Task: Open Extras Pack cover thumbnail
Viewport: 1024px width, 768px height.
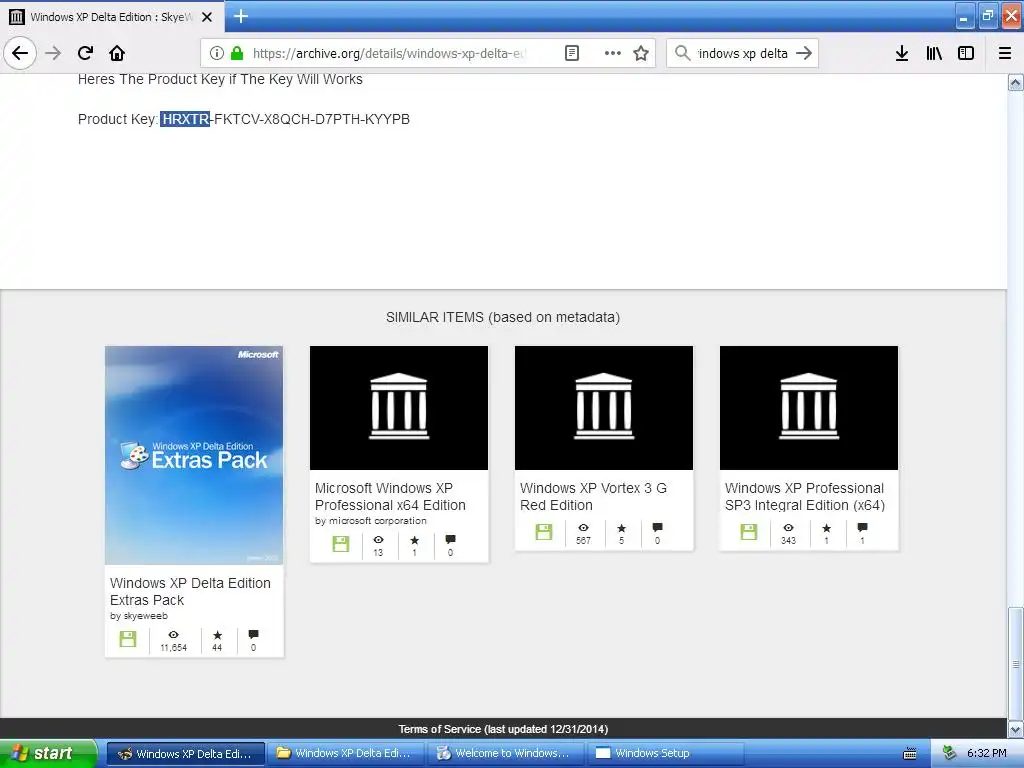Action: [x=194, y=455]
